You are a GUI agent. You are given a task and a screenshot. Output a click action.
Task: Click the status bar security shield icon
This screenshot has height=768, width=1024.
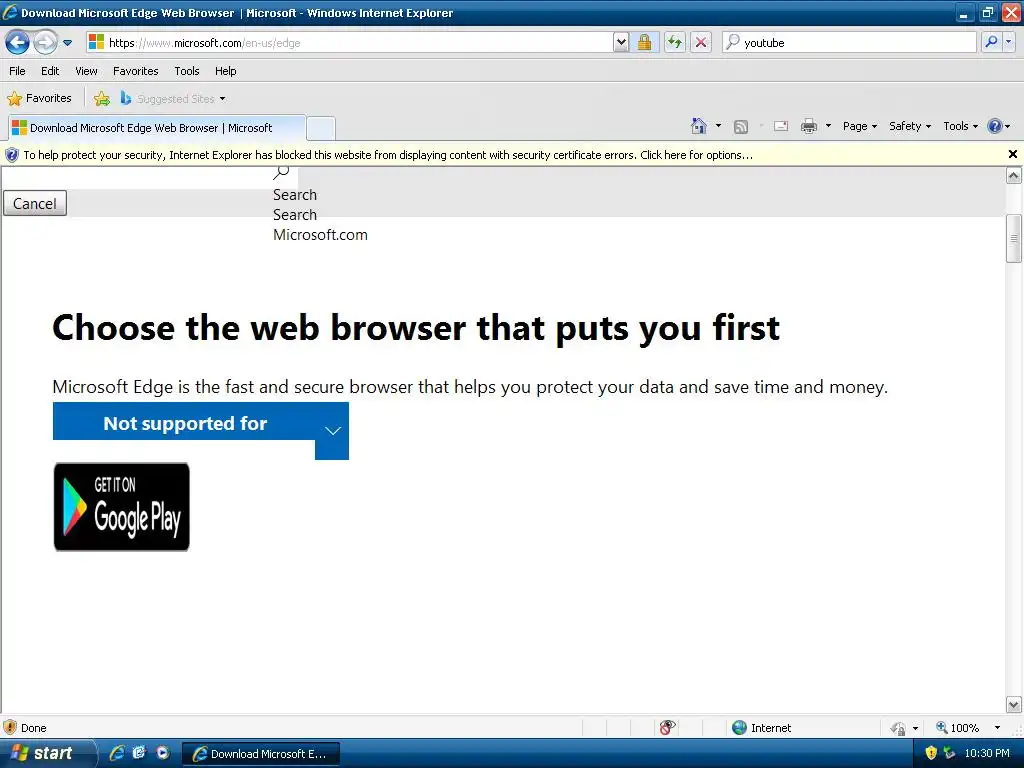point(10,728)
